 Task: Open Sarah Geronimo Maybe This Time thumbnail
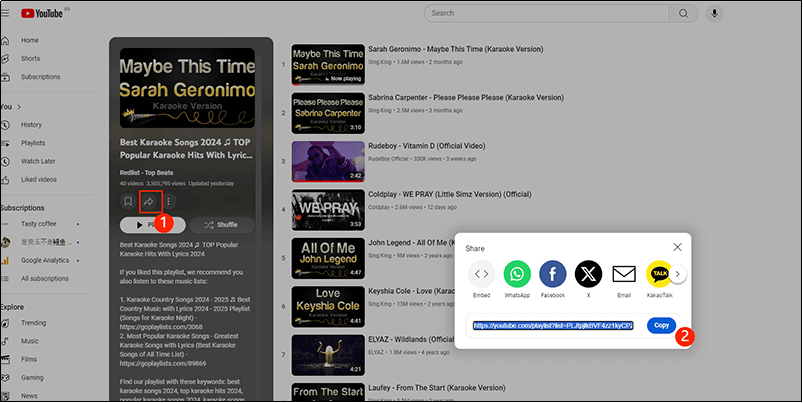coord(328,65)
